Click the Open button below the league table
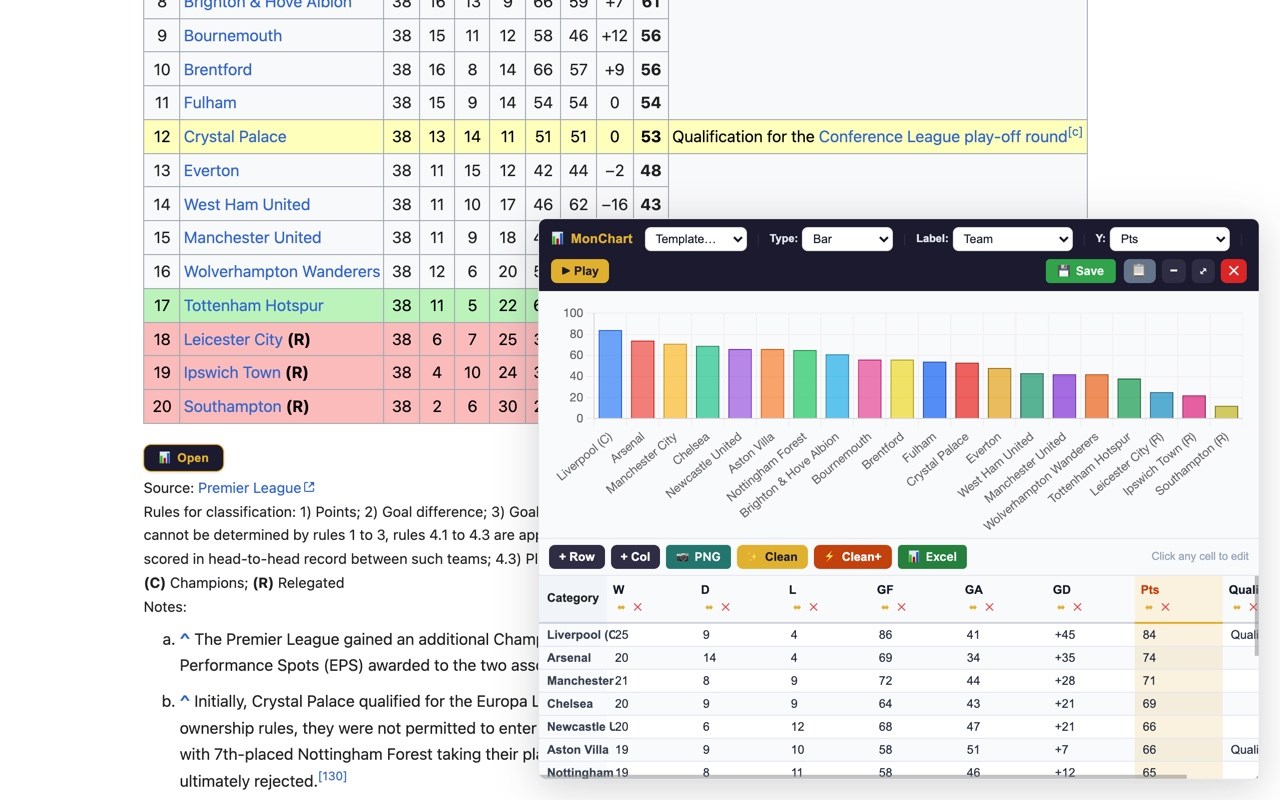This screenshot has height=800, width=1280. (x=184, y=458)
